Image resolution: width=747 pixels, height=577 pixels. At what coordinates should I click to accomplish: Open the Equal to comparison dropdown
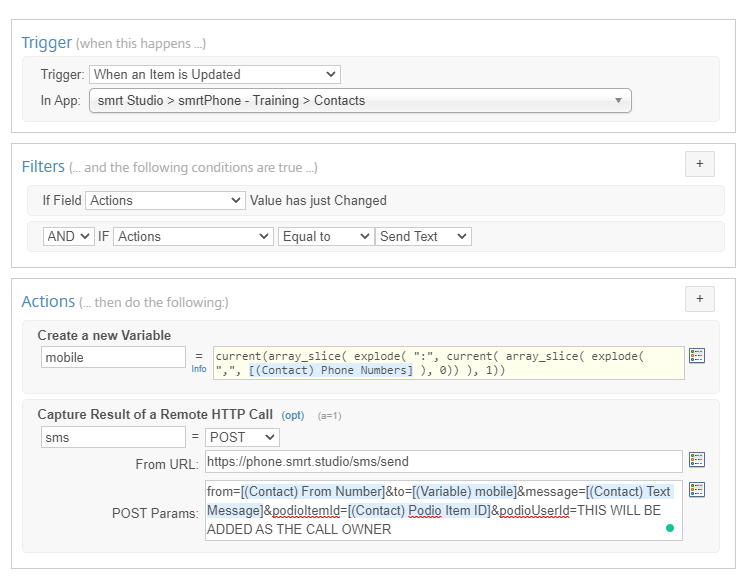tap(325, 237)
